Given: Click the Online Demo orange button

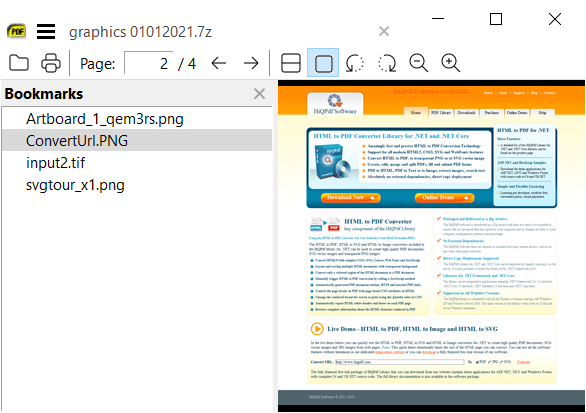Looking at the screenshot, I should pyautogui.click(x=444, y=197).
